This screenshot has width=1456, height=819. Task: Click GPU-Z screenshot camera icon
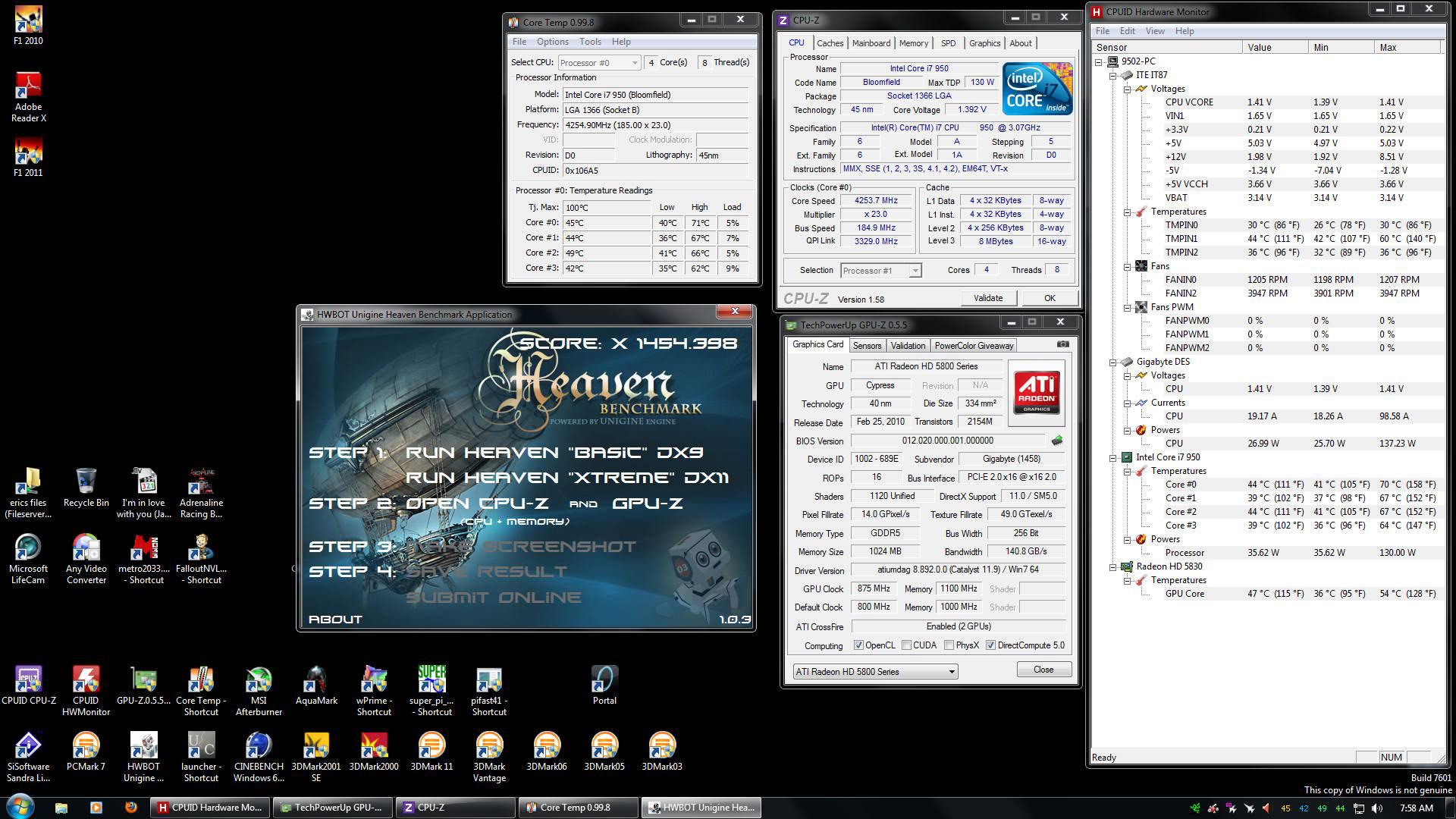click(1063, 344)
